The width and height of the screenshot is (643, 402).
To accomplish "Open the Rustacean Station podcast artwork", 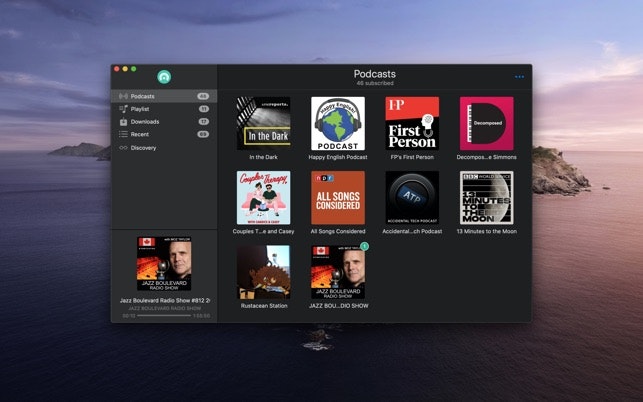I will pos(264,272).
